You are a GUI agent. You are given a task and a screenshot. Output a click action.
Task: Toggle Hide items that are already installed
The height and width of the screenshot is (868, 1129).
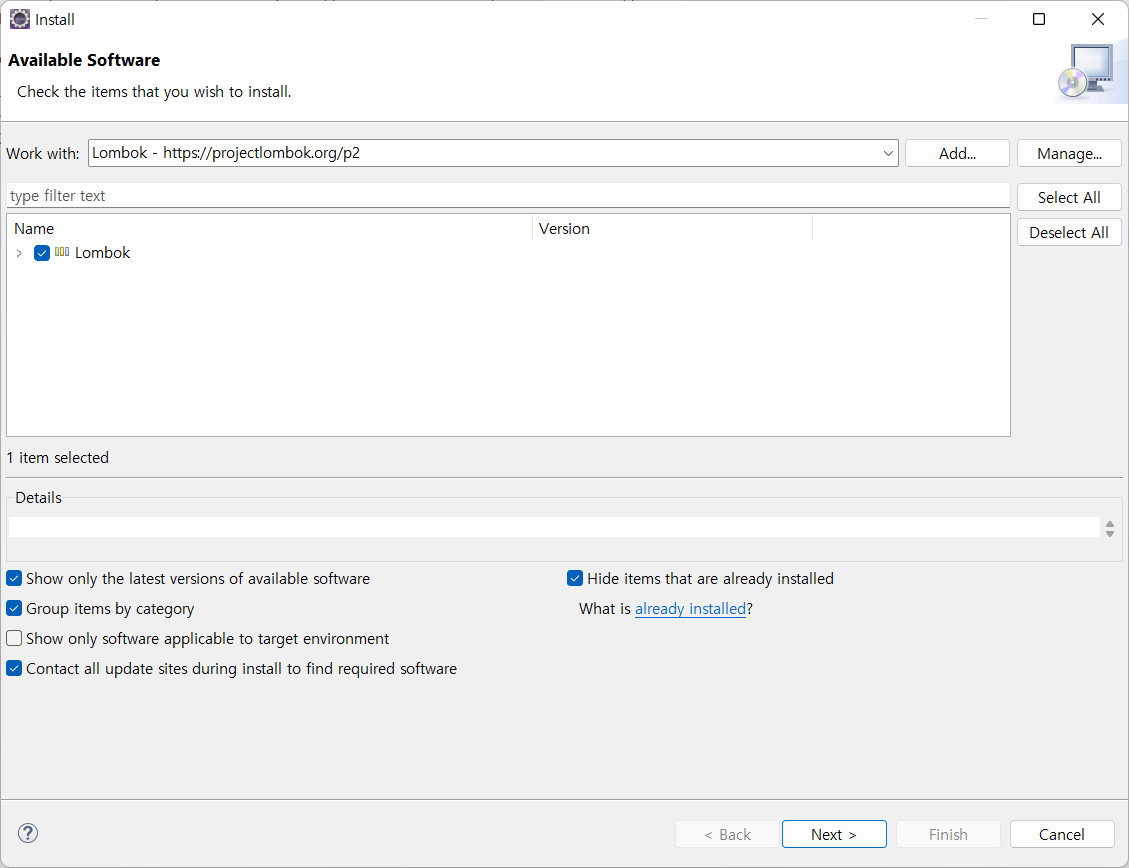pyautogui.click(x=575, y=579)
